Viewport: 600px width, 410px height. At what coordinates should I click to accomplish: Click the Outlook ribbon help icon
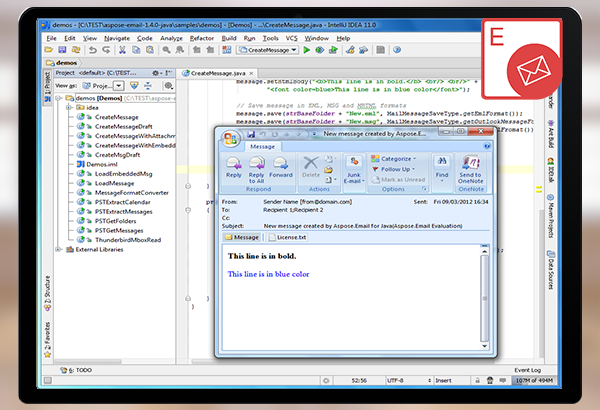coord(487,146)
